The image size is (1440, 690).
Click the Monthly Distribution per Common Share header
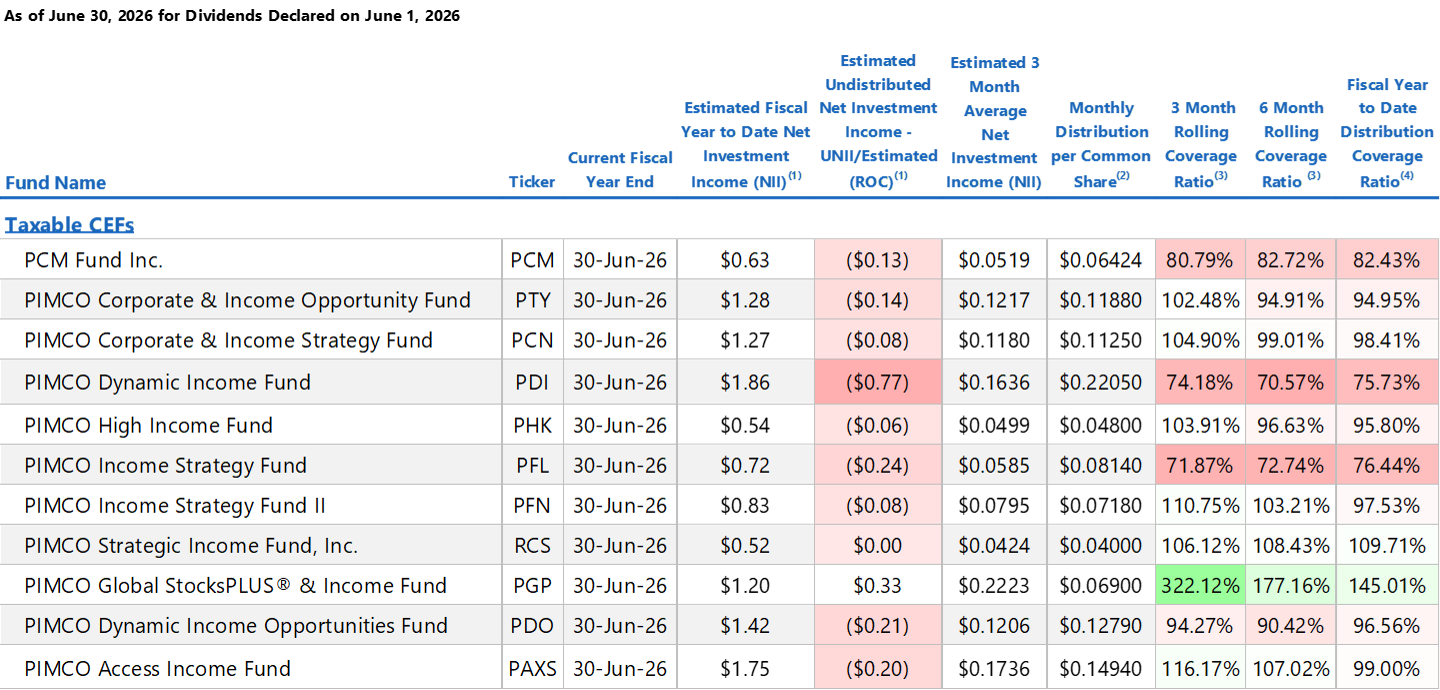[1101, 144]
